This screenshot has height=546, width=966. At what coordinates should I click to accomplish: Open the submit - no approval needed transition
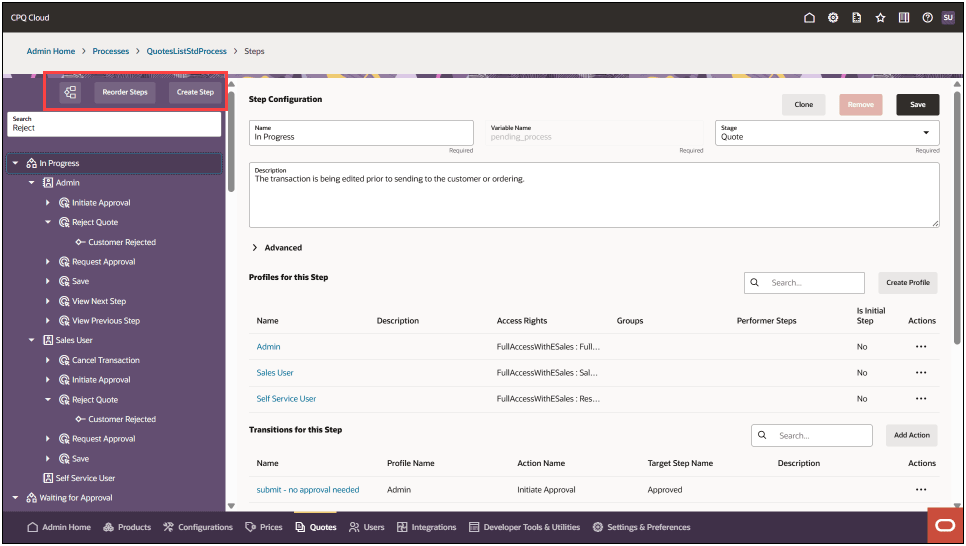pos(307,490)
